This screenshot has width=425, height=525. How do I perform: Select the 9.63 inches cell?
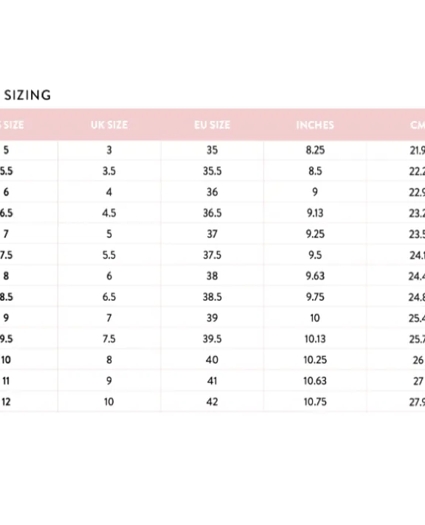click(315, 276)
